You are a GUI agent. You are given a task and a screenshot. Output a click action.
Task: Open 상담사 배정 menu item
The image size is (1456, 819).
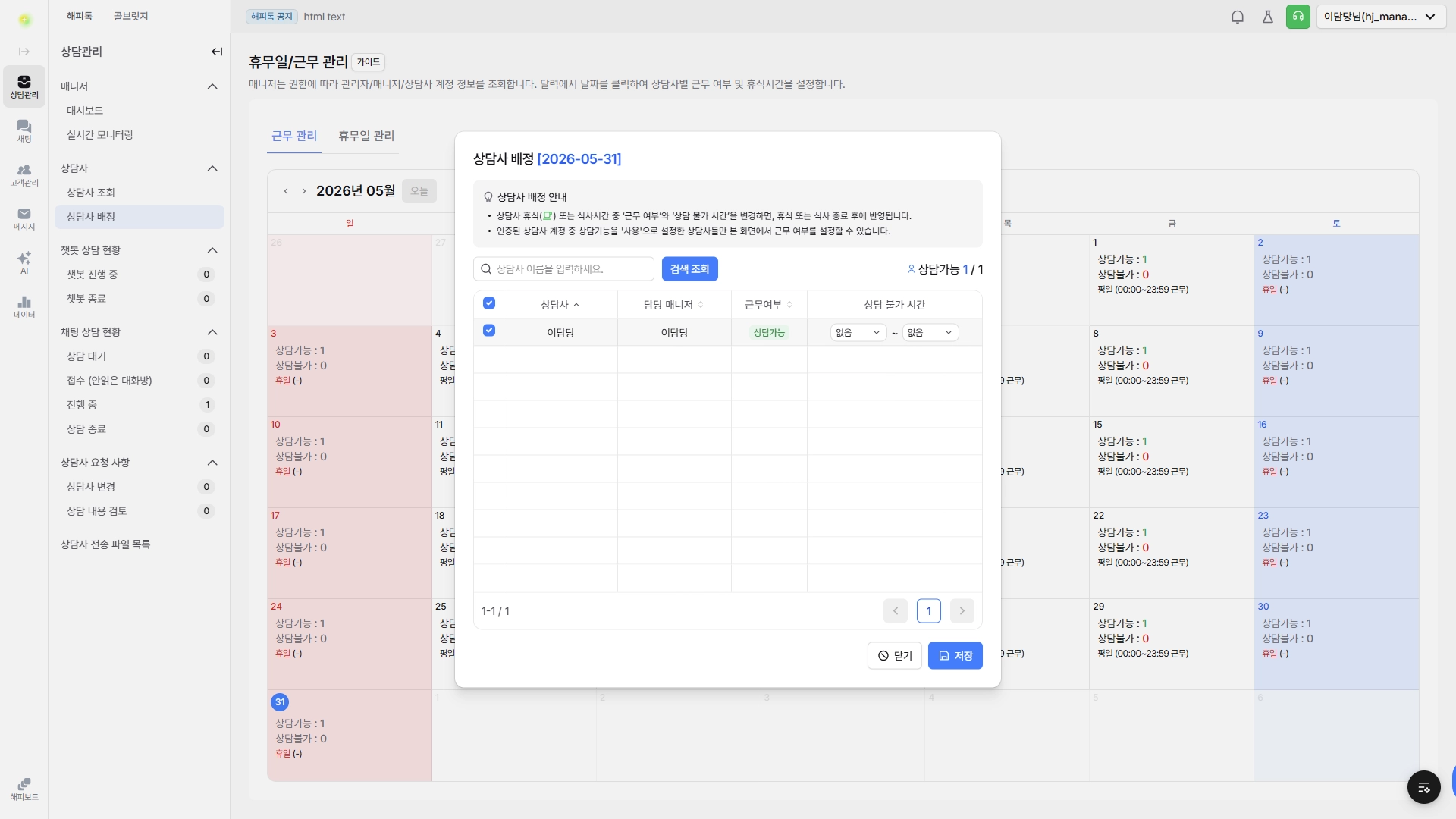140,217
